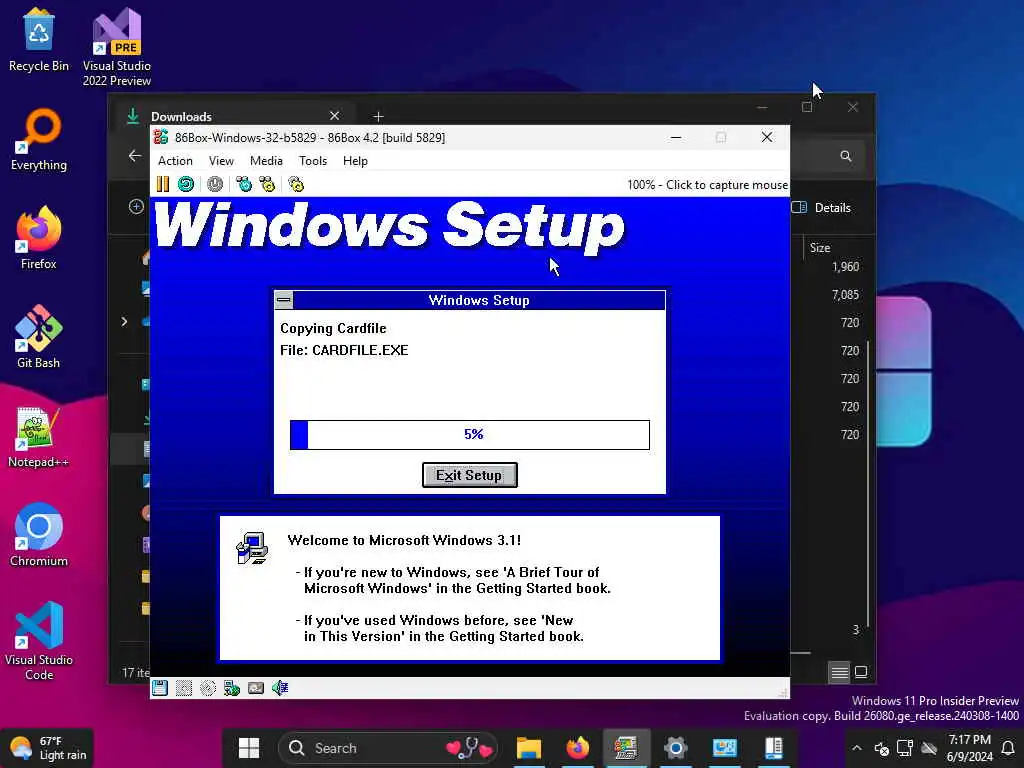Close the 86Box window
Image resolution: width=1024 pixels, height=768 pixels.
click(x=767, y=137)
